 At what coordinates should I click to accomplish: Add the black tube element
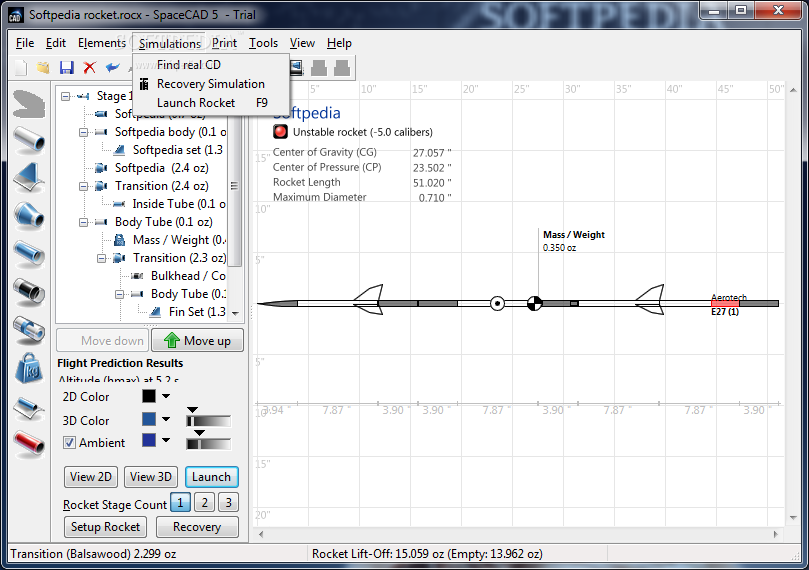[29, 291]
